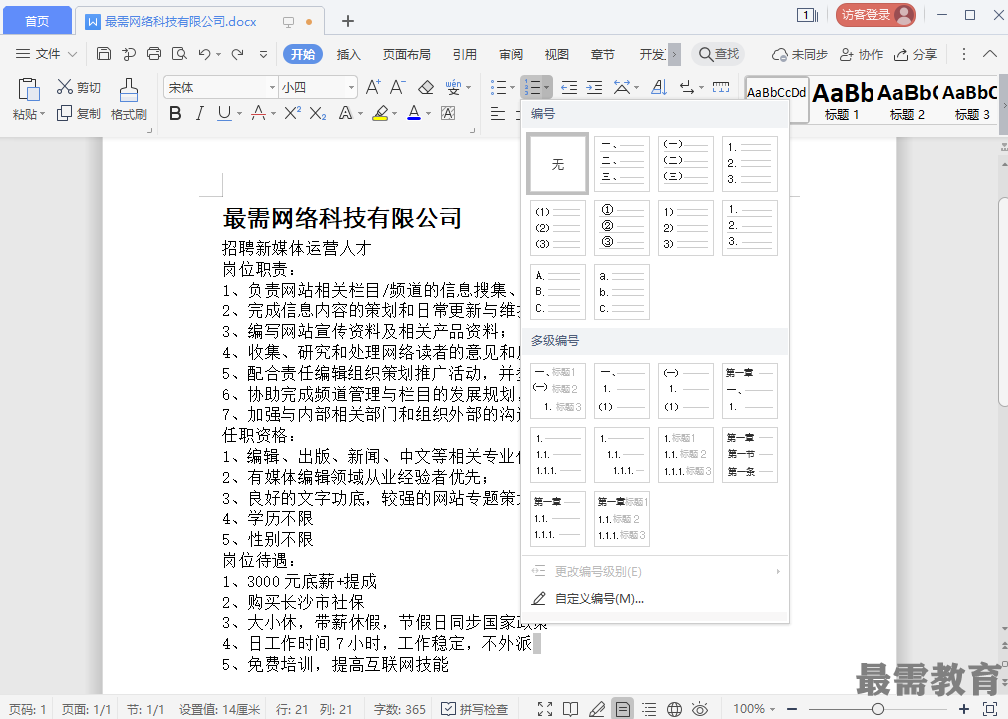The height and width of the screenshot is (719, 1008).
Task: Switch to the 引用 ribbon tab
Action: click(x=464, y=55)
